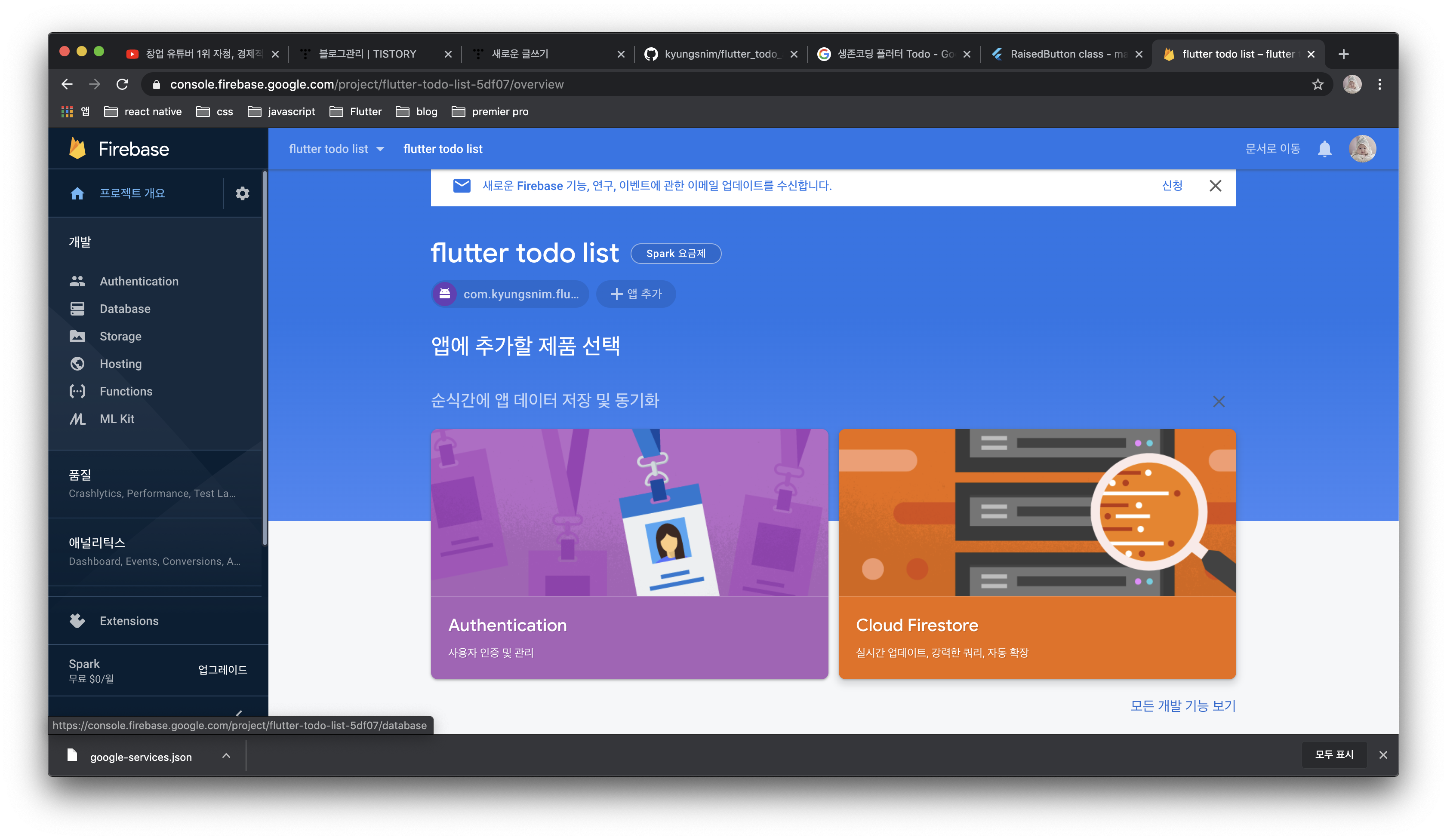Open Authentication in the sidebar

[139, 281]
